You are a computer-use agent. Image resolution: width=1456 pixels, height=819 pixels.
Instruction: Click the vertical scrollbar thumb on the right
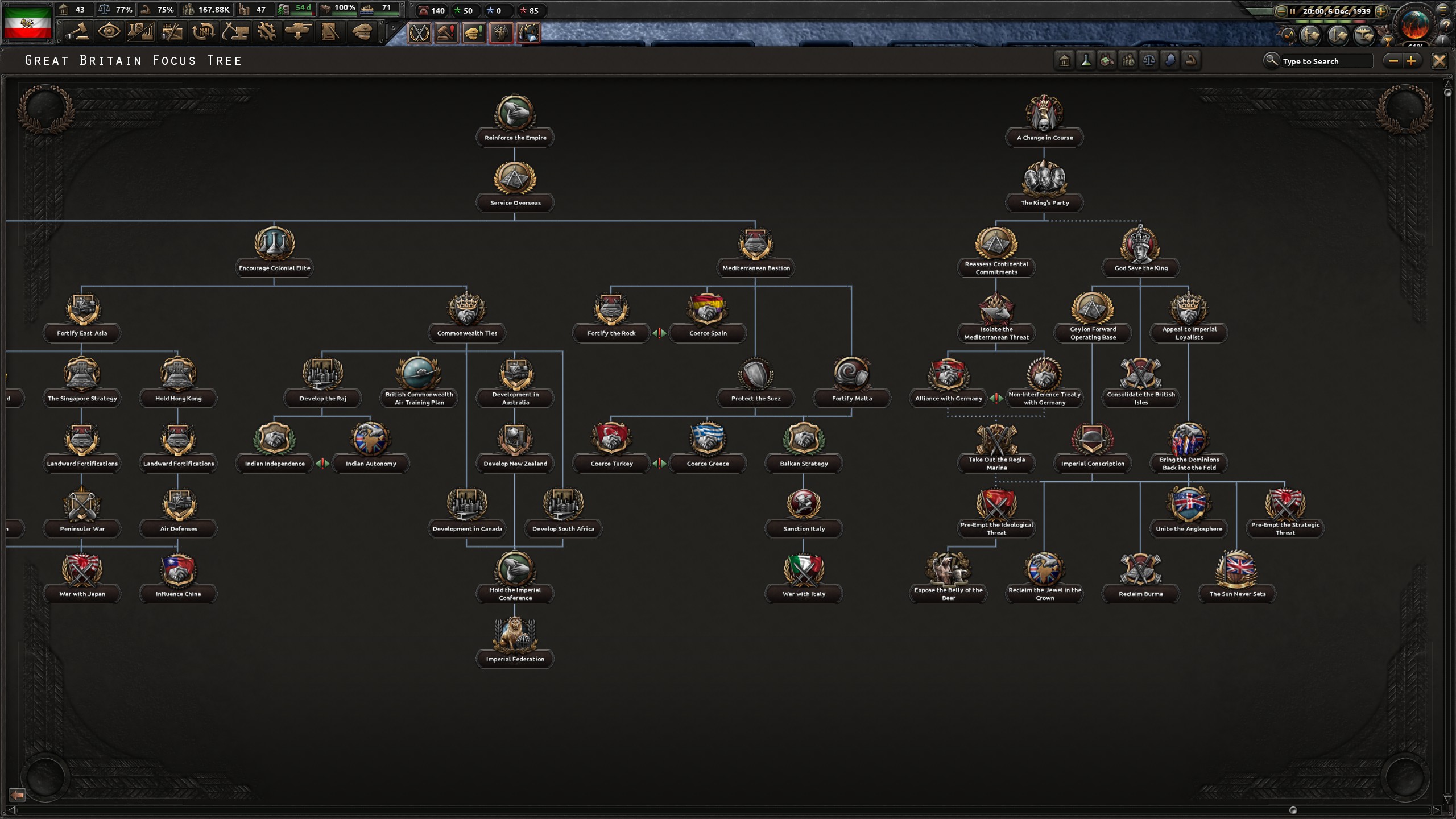pyautogui.click(x=1447, y=93)
